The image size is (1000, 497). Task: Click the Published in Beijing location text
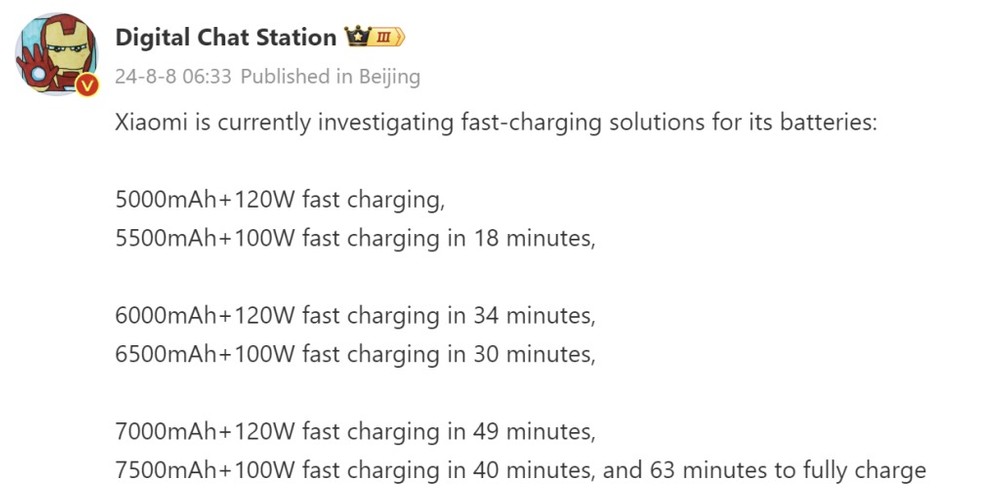pos(330,77)
